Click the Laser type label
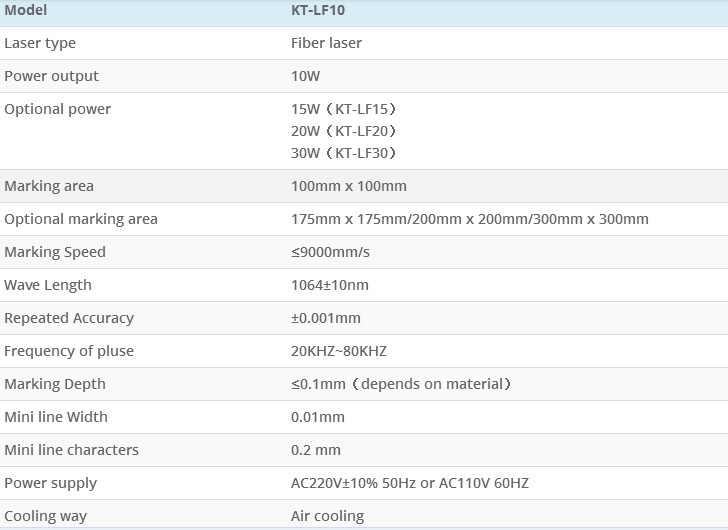The width and height of the screenshot is (728, 530). coord(40,43)
